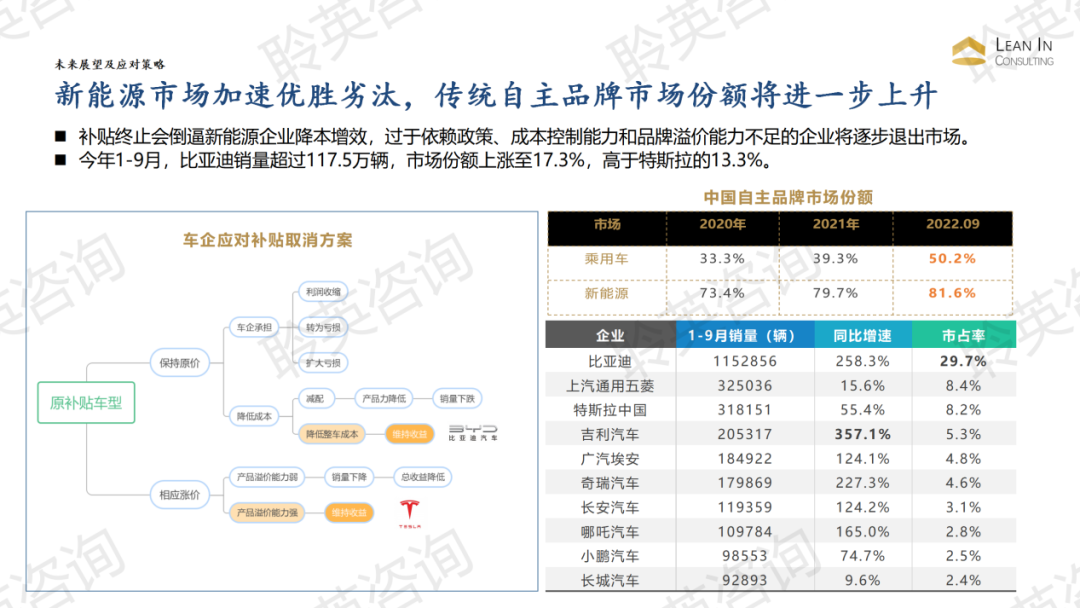Click the 上汽通用五菱 row name
The image size is (1080, 608).
[x=610, y=386]
